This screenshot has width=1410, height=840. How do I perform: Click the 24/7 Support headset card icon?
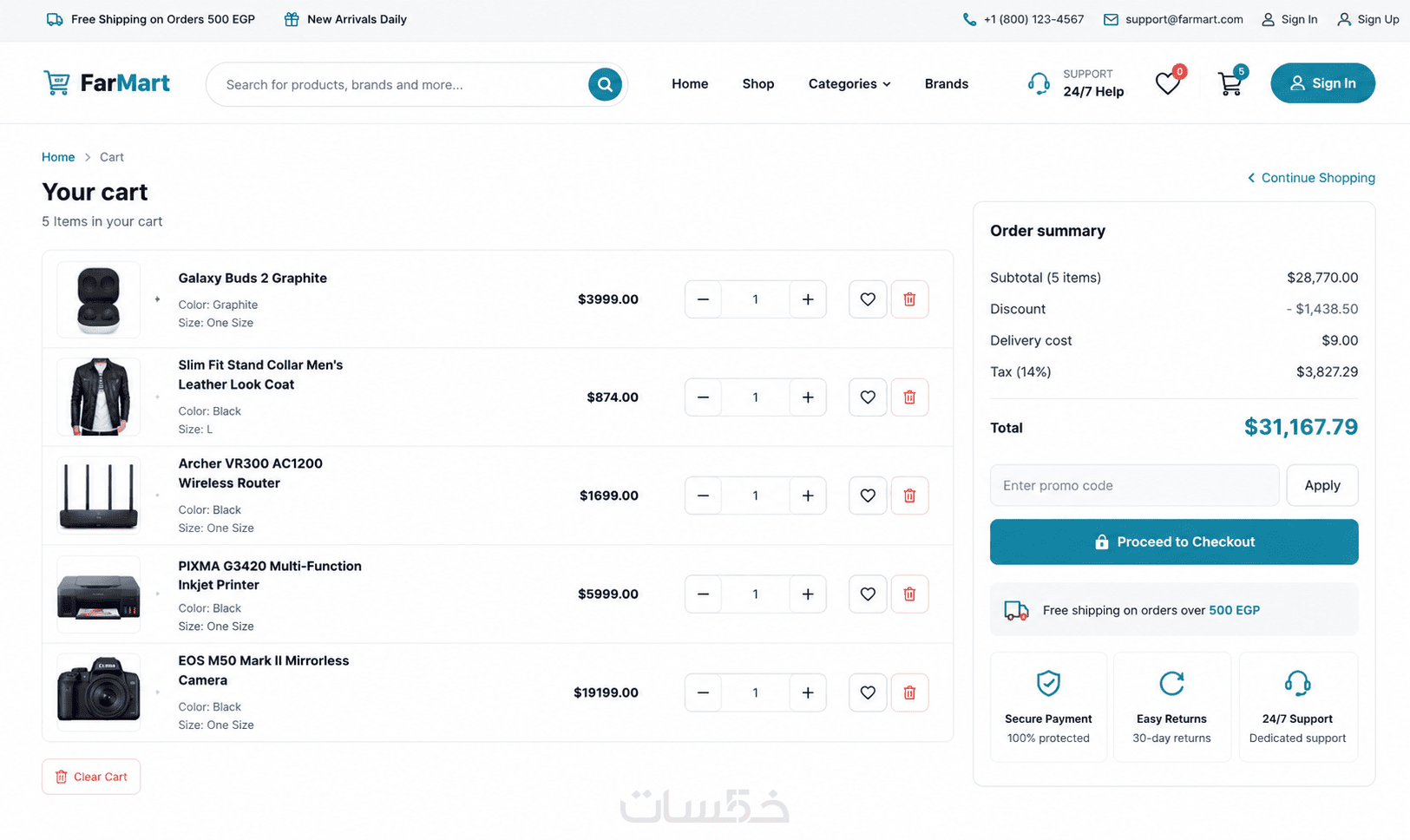1297,683
